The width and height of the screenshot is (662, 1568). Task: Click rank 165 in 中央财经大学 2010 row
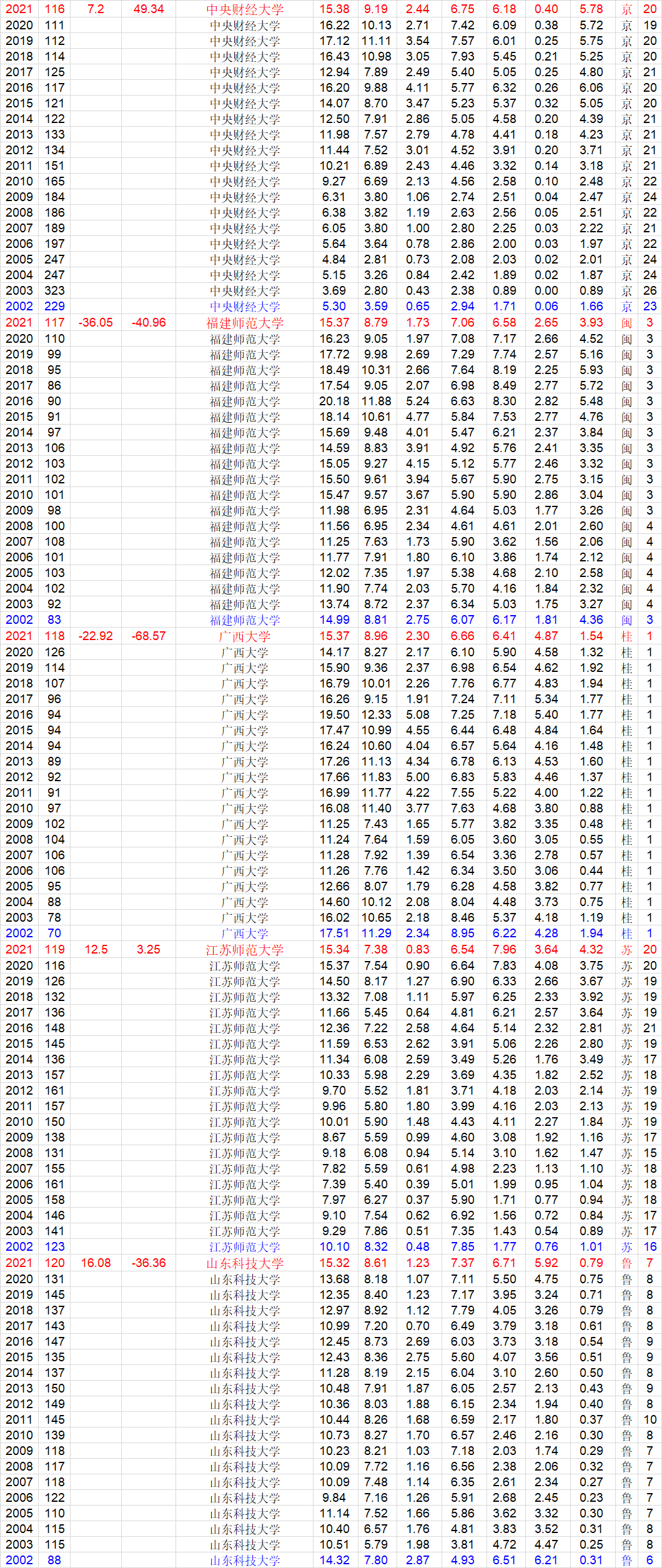[x=54, y=182]
